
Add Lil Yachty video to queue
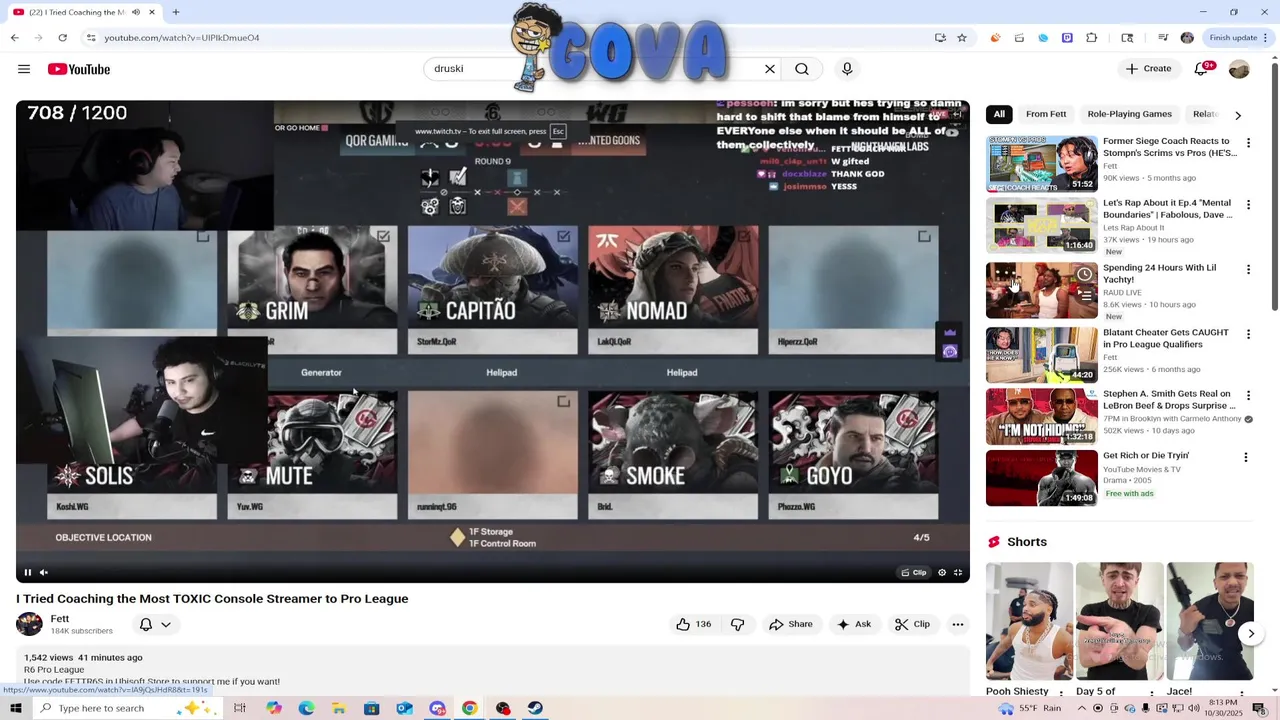click(x=1086, y=296)
